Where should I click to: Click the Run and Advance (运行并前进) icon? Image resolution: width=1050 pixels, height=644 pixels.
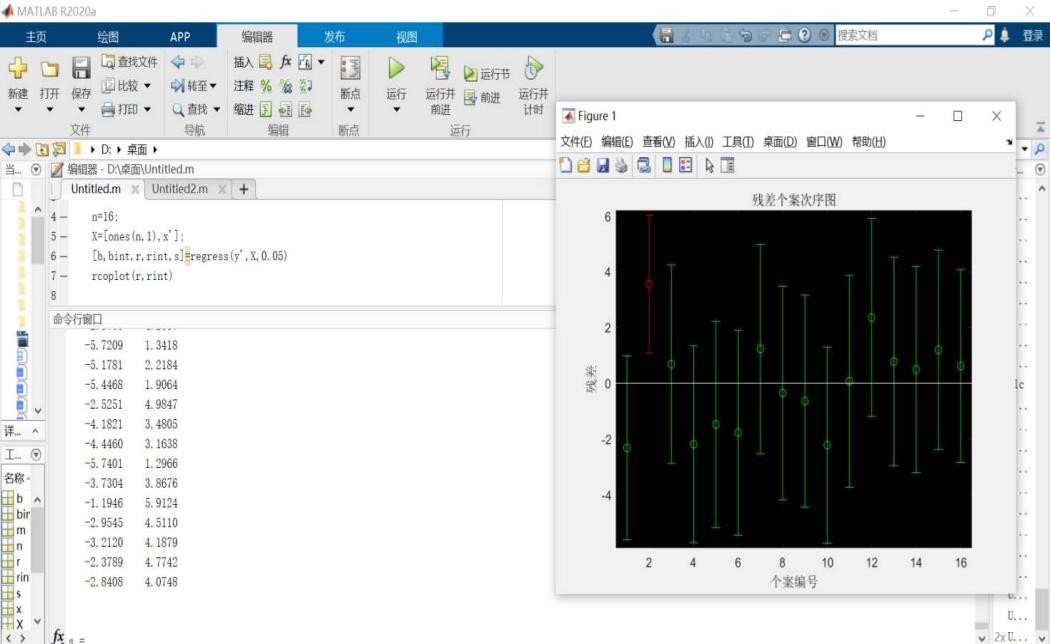[x=440, y=68]
